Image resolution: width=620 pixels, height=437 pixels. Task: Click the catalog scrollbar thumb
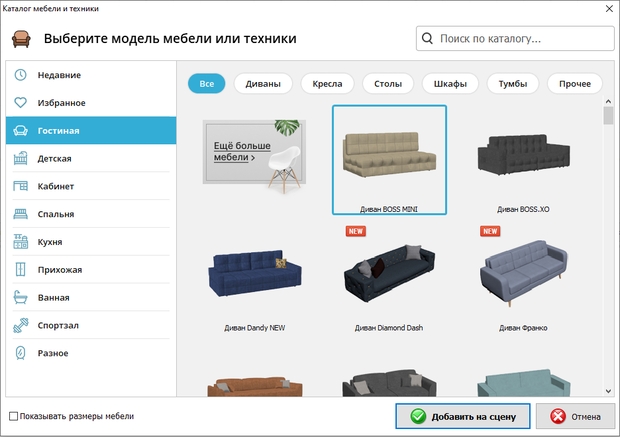(608, 115)
